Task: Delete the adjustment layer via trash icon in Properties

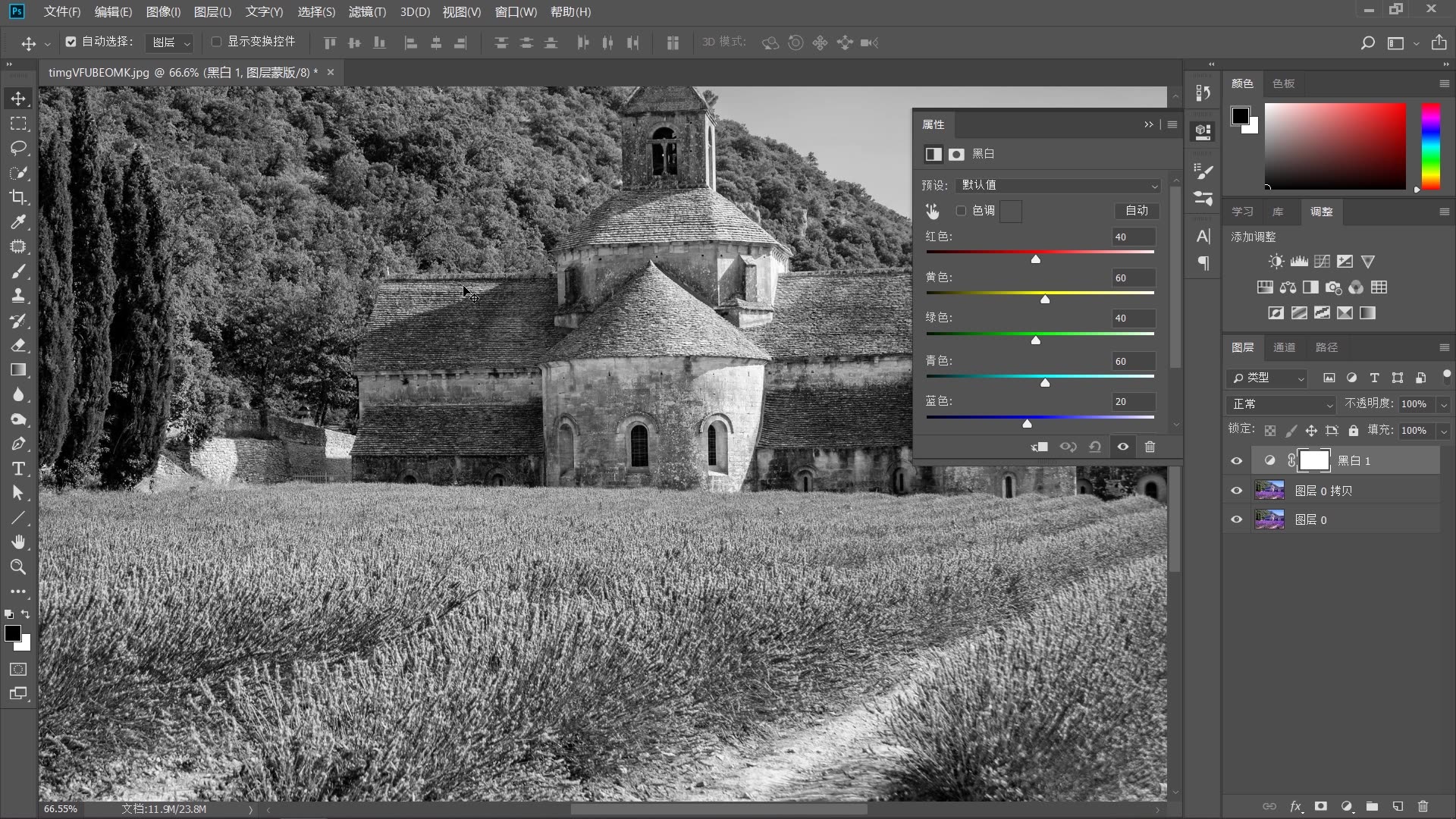Action: (x=1150, y=447)
